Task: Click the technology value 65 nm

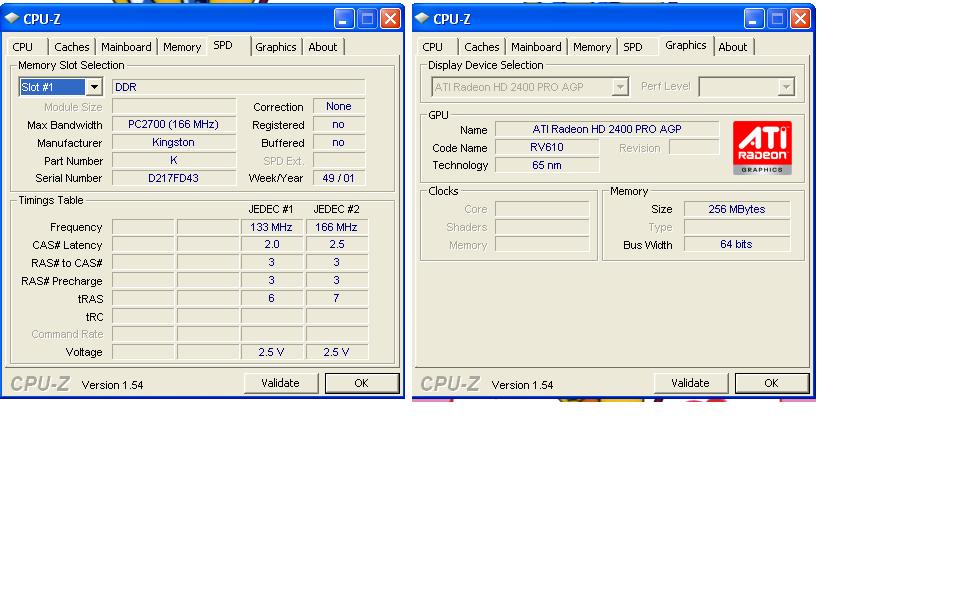Action: [547, 165]
